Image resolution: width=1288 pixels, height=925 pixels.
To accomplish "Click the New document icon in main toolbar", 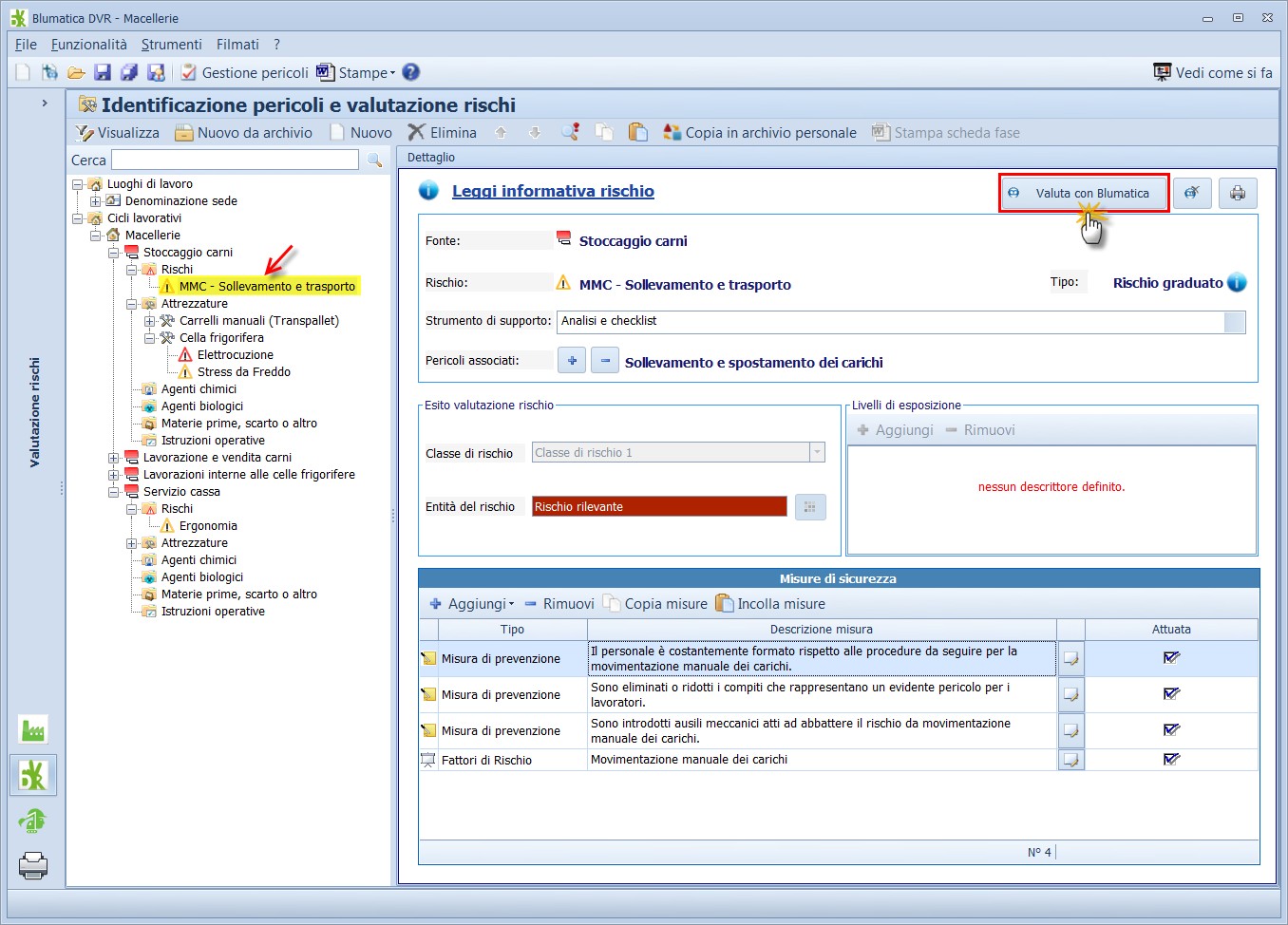I will click(x=23, y=72).
